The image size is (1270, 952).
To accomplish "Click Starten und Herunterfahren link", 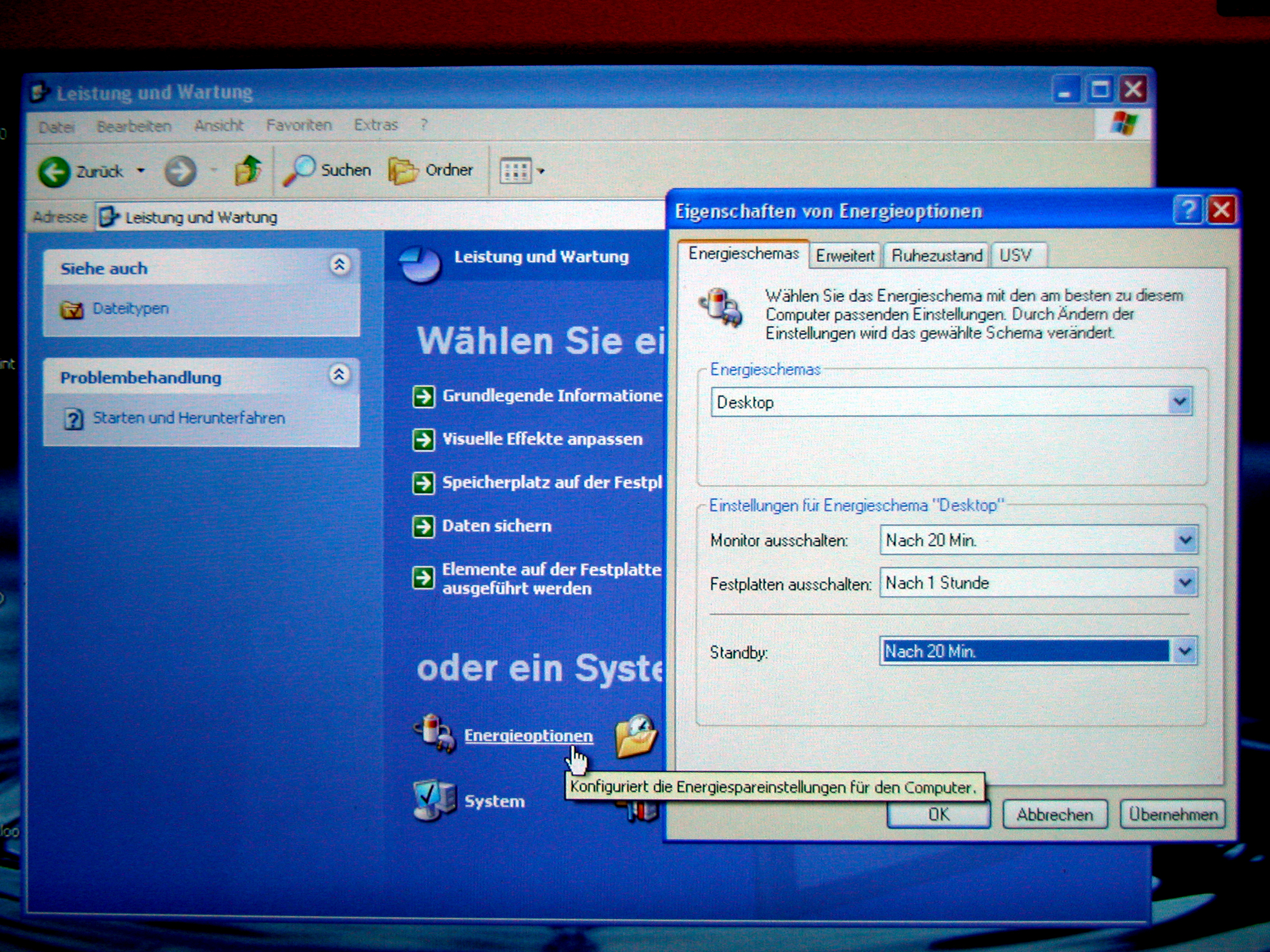I will click(x=189, y=418).
